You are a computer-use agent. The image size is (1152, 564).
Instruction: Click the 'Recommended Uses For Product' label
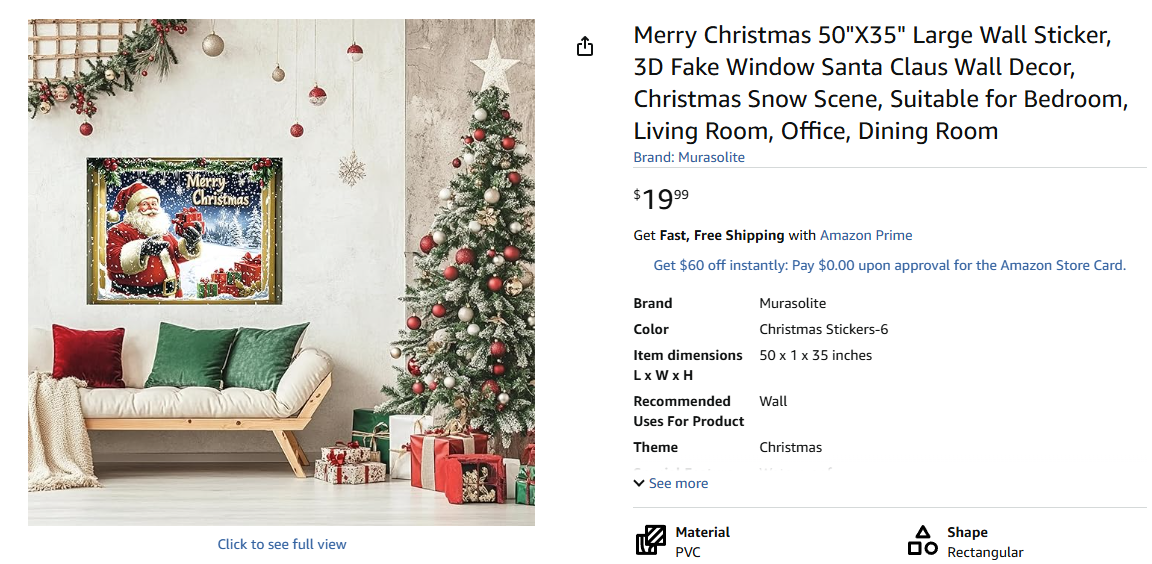(688, 411)
